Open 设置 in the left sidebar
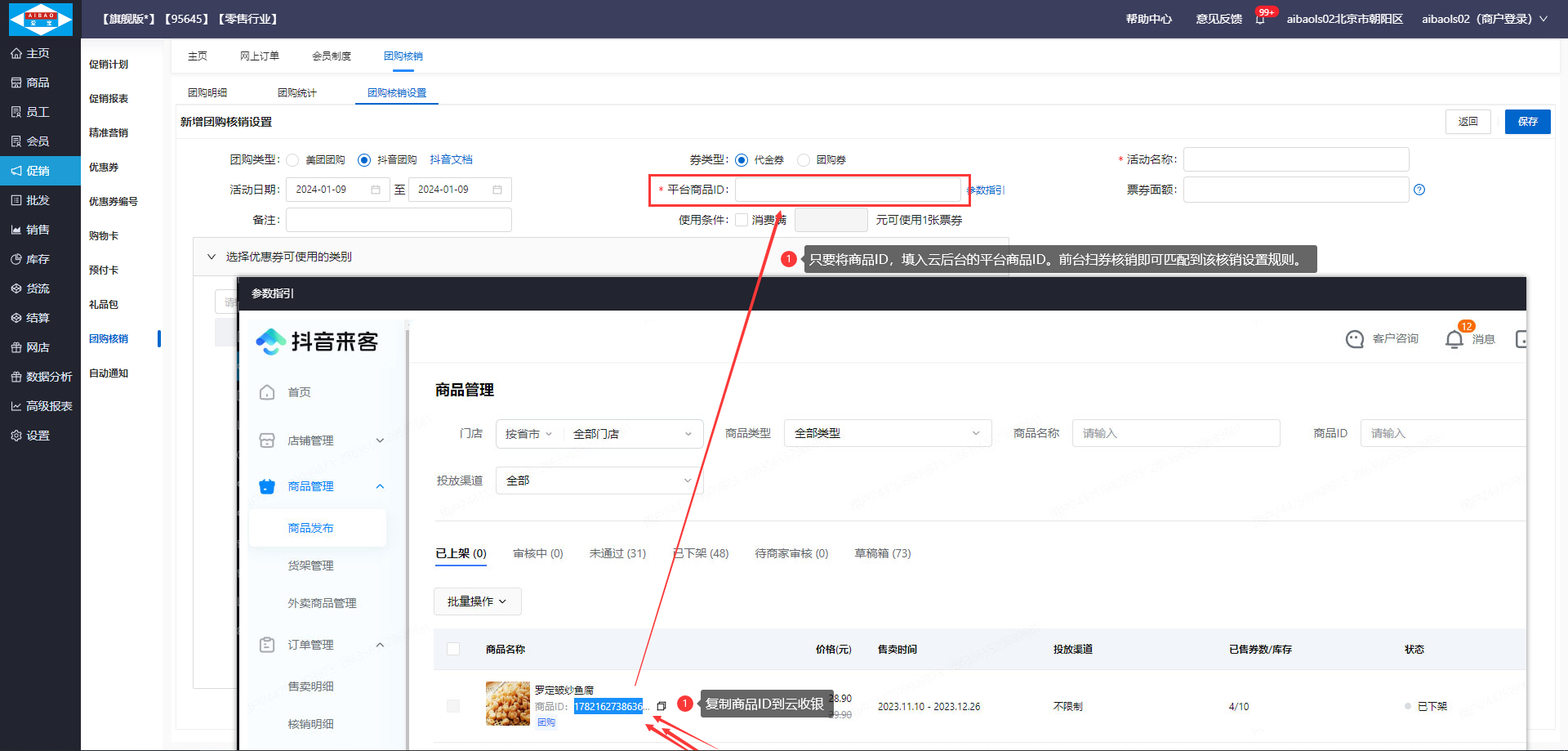1568x751 pixels. point(30,436)
